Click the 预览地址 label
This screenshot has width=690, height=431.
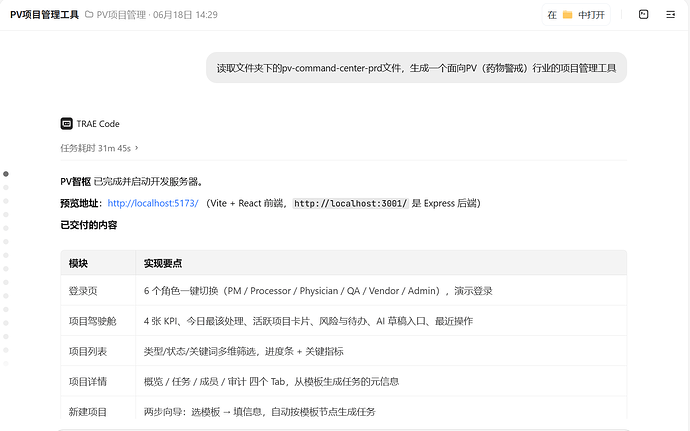(x=79, y=203)
